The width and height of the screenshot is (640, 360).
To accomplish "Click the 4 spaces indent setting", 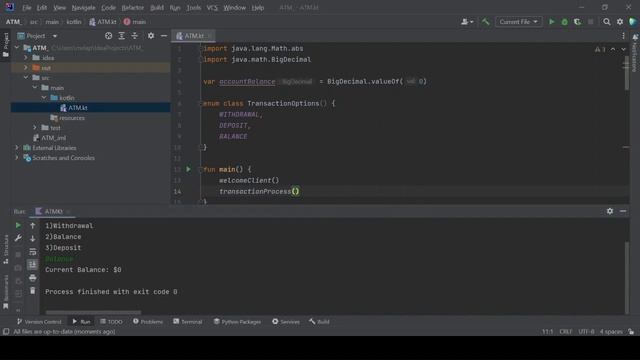I will 611,332.
